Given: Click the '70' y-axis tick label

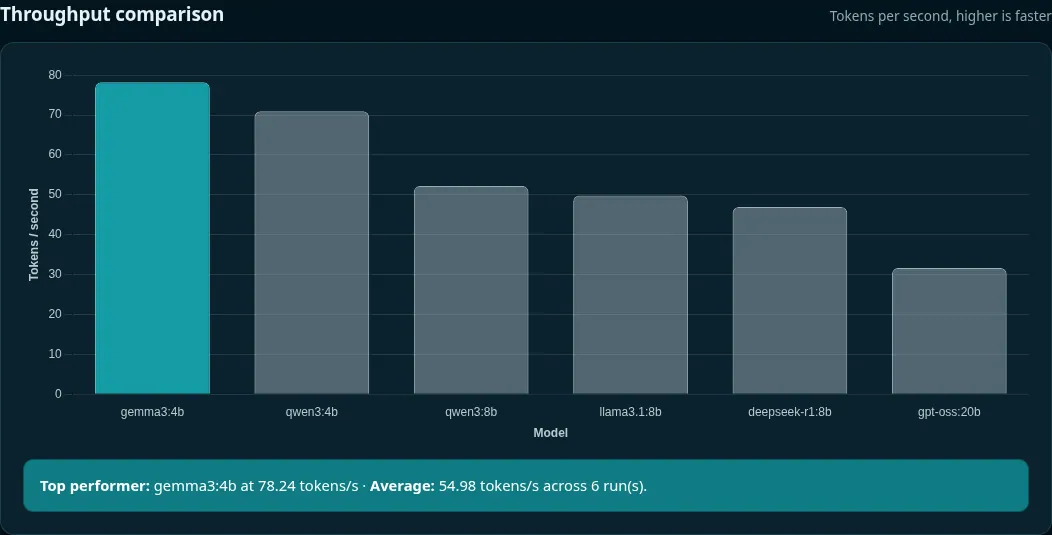Looking at the screenshot, I should point(55,115).
